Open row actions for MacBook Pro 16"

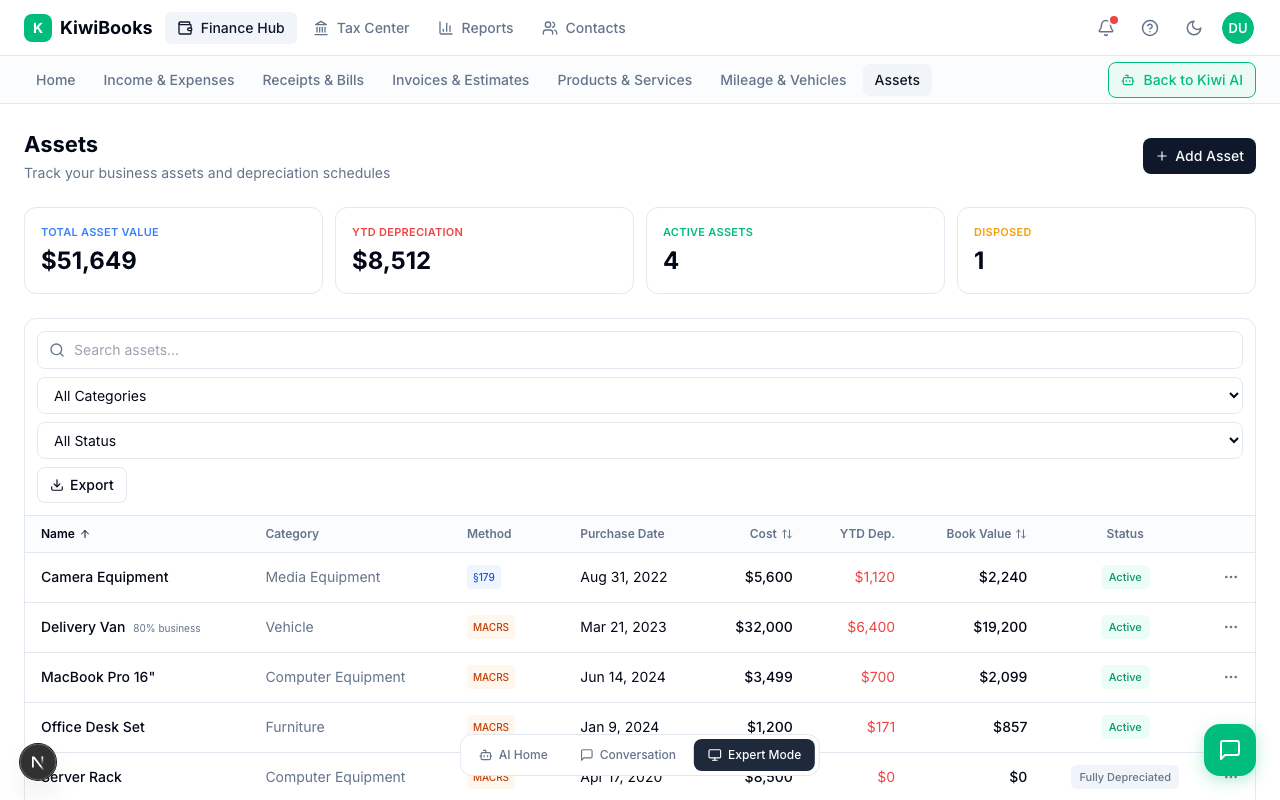pos(1231,677)
